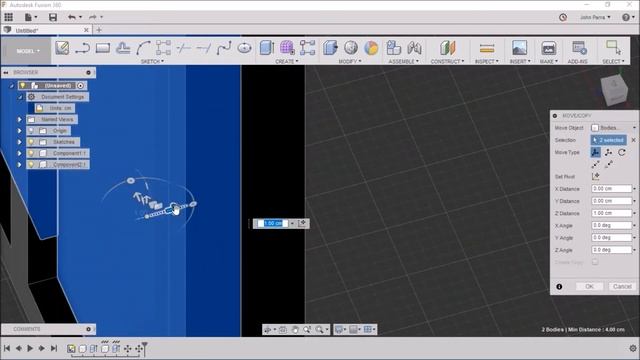Expand the Origin folder

click(x=19, y=131)
